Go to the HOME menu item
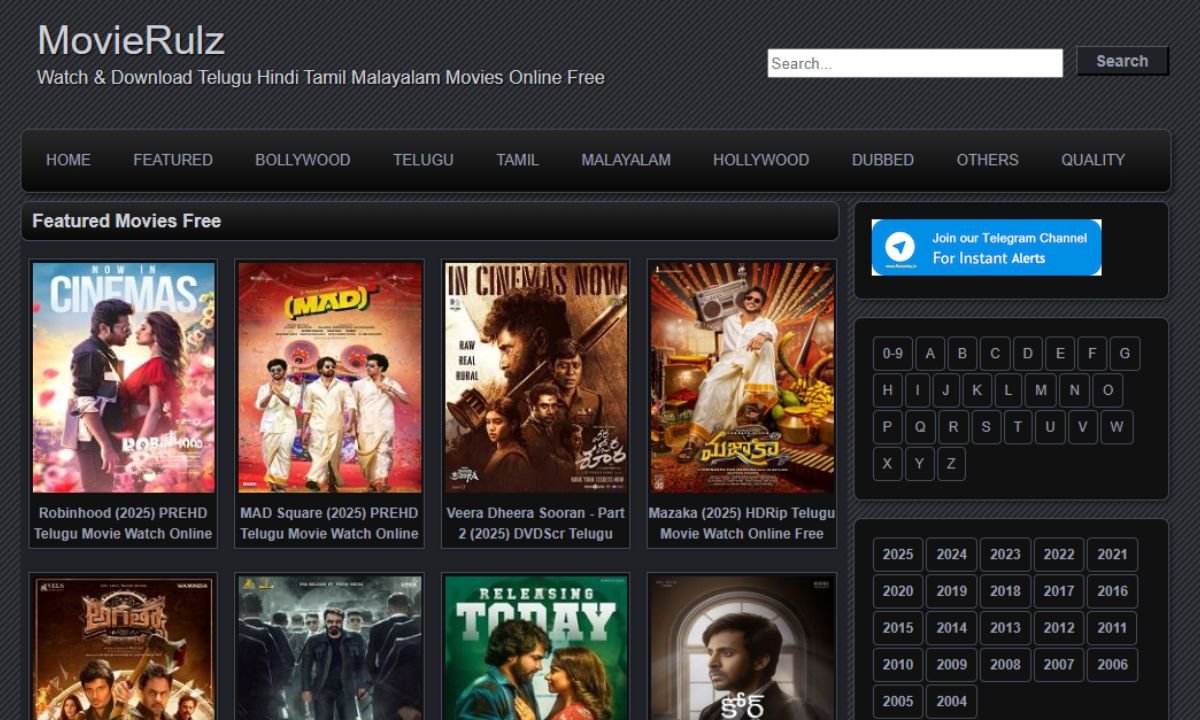1200x720 pixels. coord(68,160)
